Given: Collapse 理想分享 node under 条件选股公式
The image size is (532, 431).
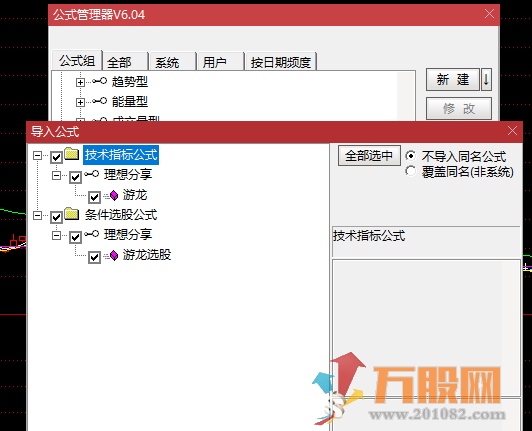Looking at the screenshot, I should 56,235.
